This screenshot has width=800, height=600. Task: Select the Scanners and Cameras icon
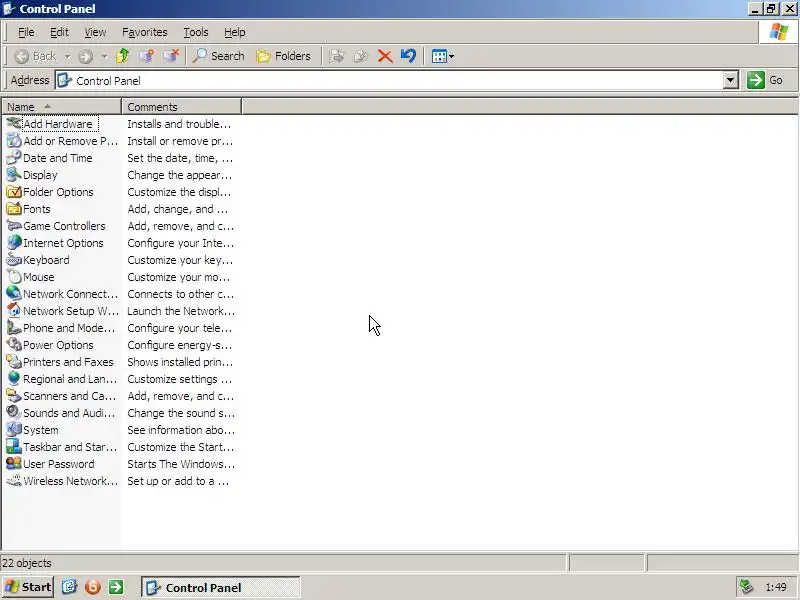pos(14,396)
